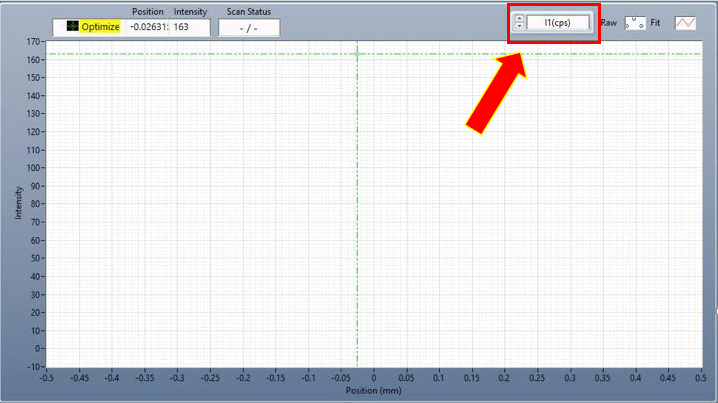This screenshot has width=718, height=403.
Task: Click the 0.5 maximum x-axis tick value
Action: pyautogui.click(x=701, y=378)
